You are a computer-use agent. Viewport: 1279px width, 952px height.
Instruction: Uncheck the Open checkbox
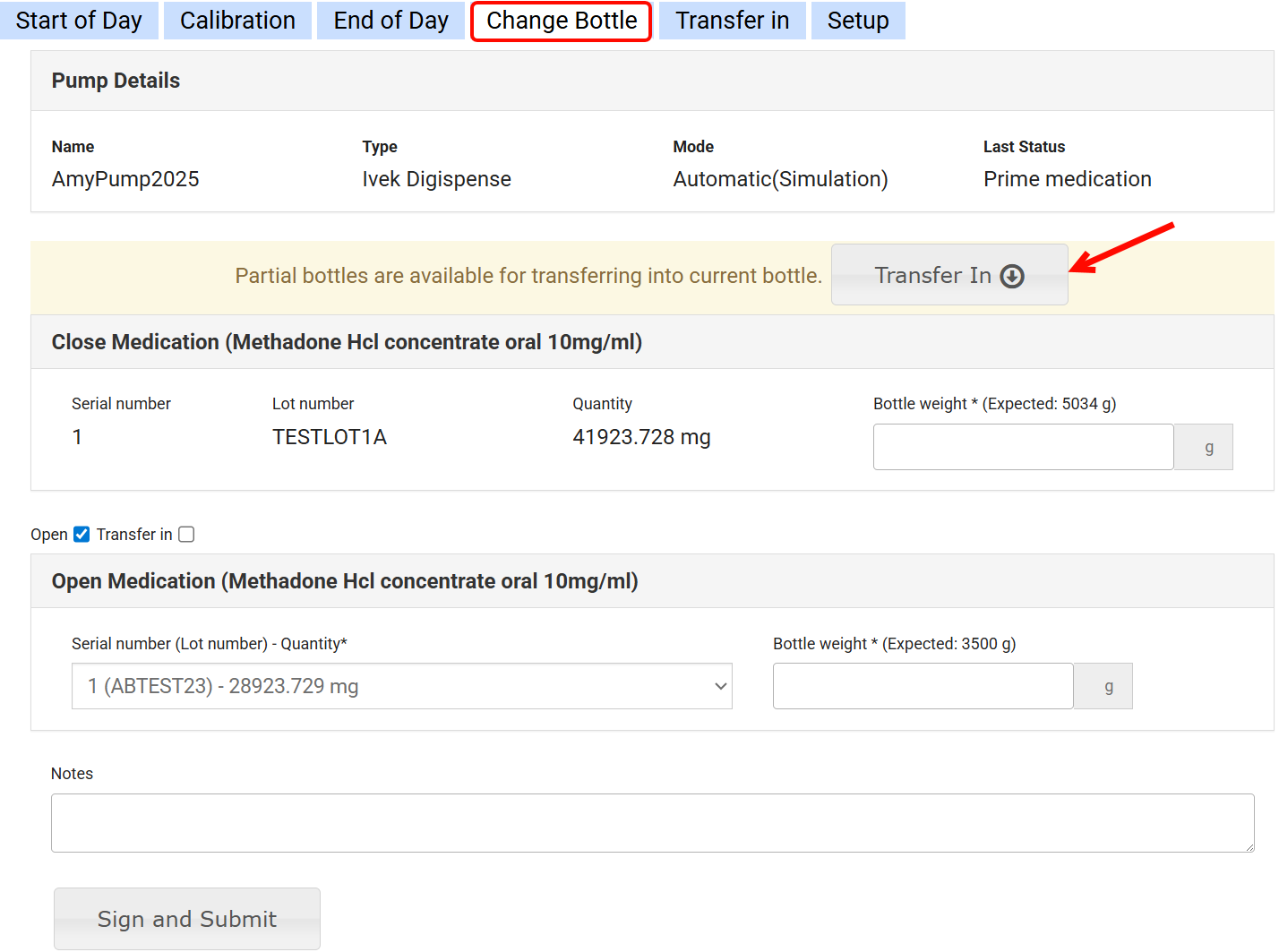(x=82, y=535)
